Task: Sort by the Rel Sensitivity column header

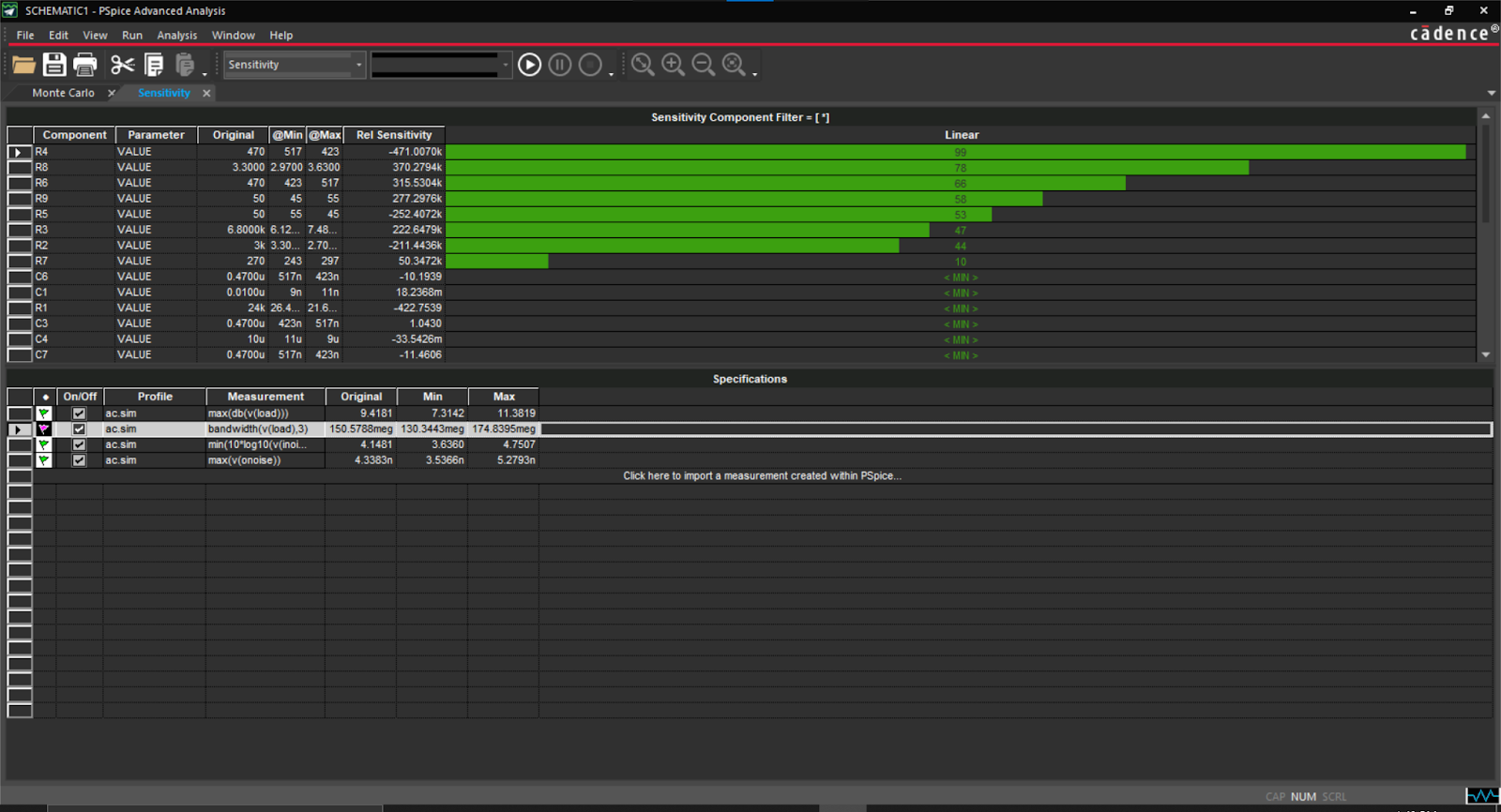Action: (x=394, y=135)
